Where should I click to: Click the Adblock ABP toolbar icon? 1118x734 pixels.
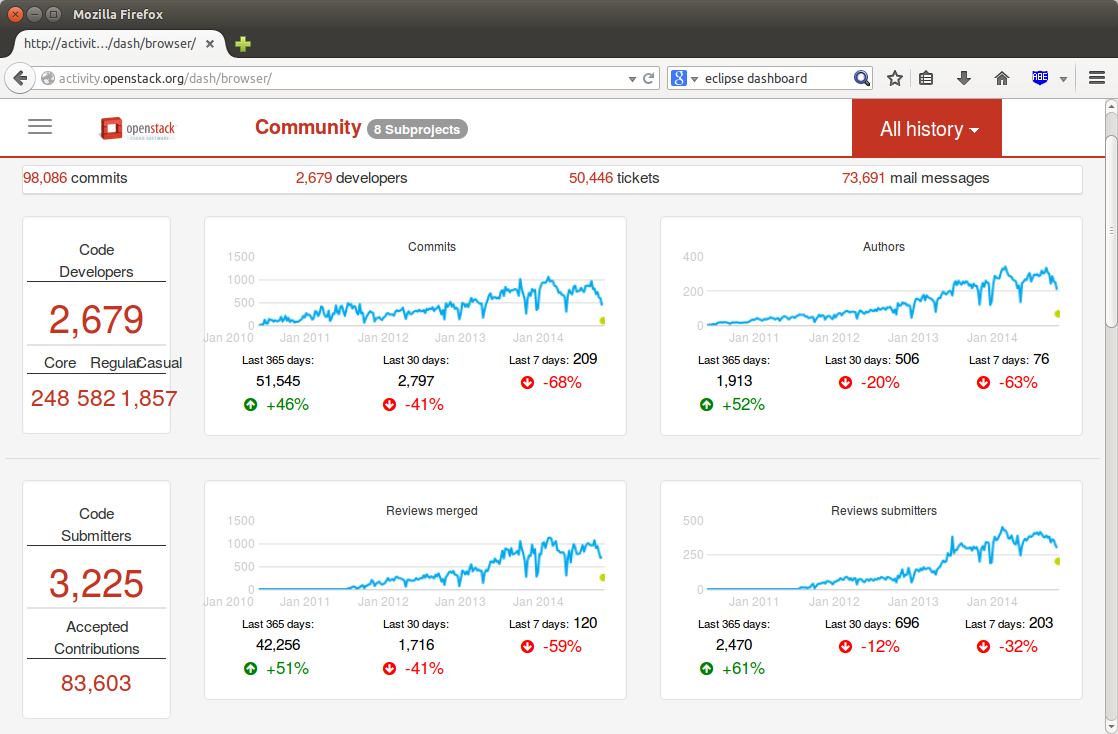click(1039, 78)
